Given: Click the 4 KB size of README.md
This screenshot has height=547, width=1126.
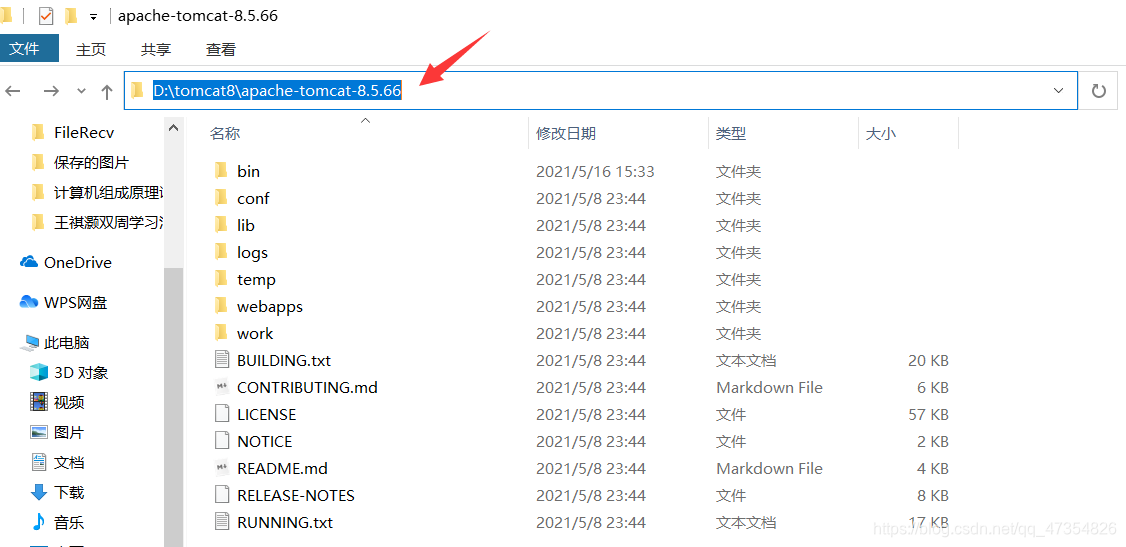Looking at the screenshot, I should coord(933,469).
